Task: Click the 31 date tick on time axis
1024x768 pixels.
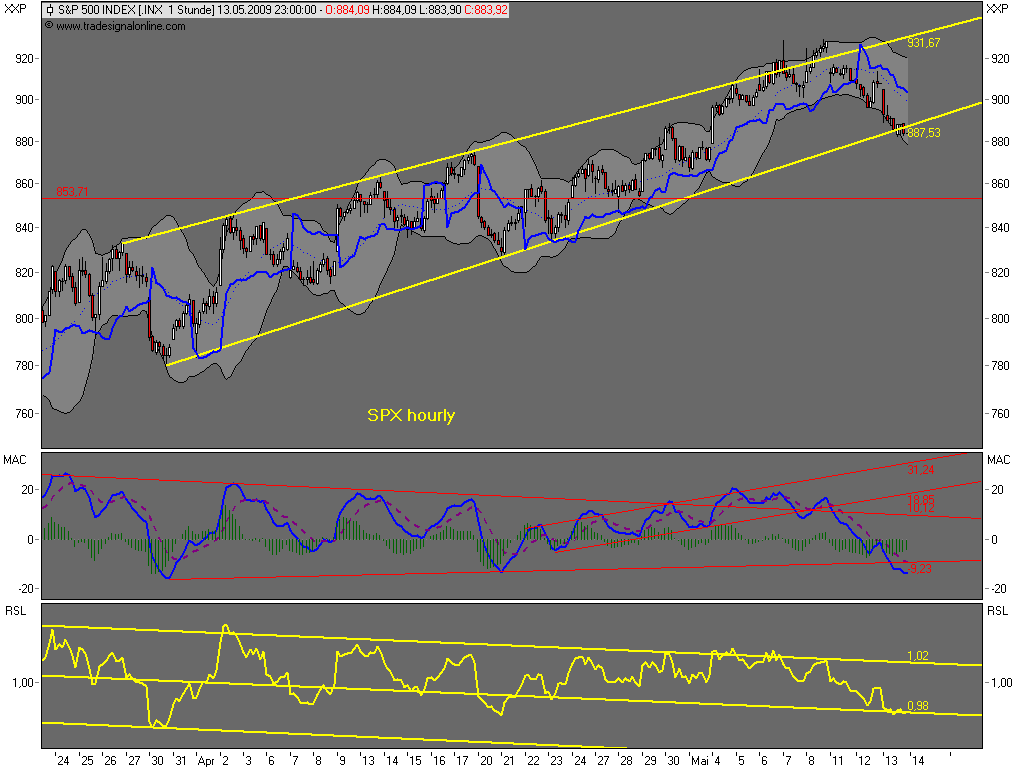Action: 180,761
